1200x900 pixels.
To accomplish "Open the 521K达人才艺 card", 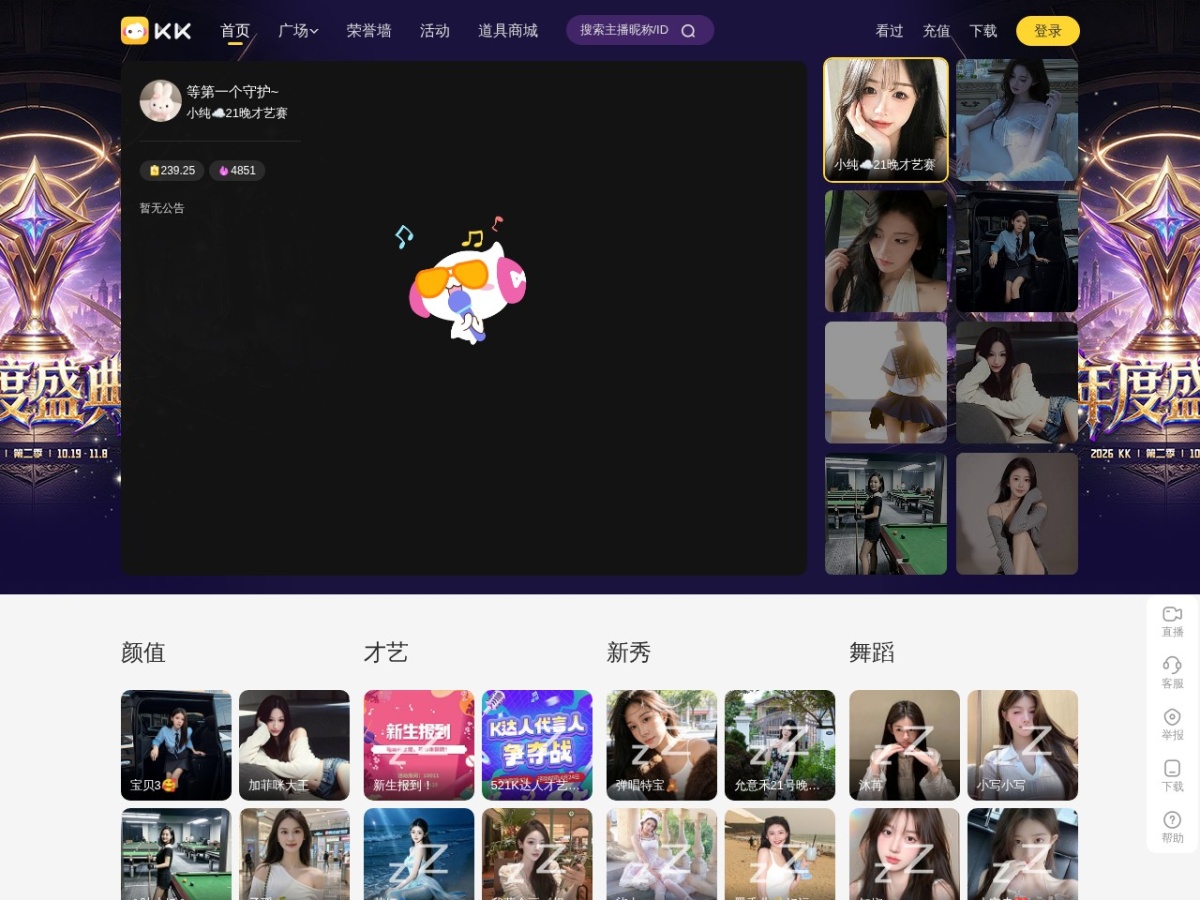I will pos(537,745).
